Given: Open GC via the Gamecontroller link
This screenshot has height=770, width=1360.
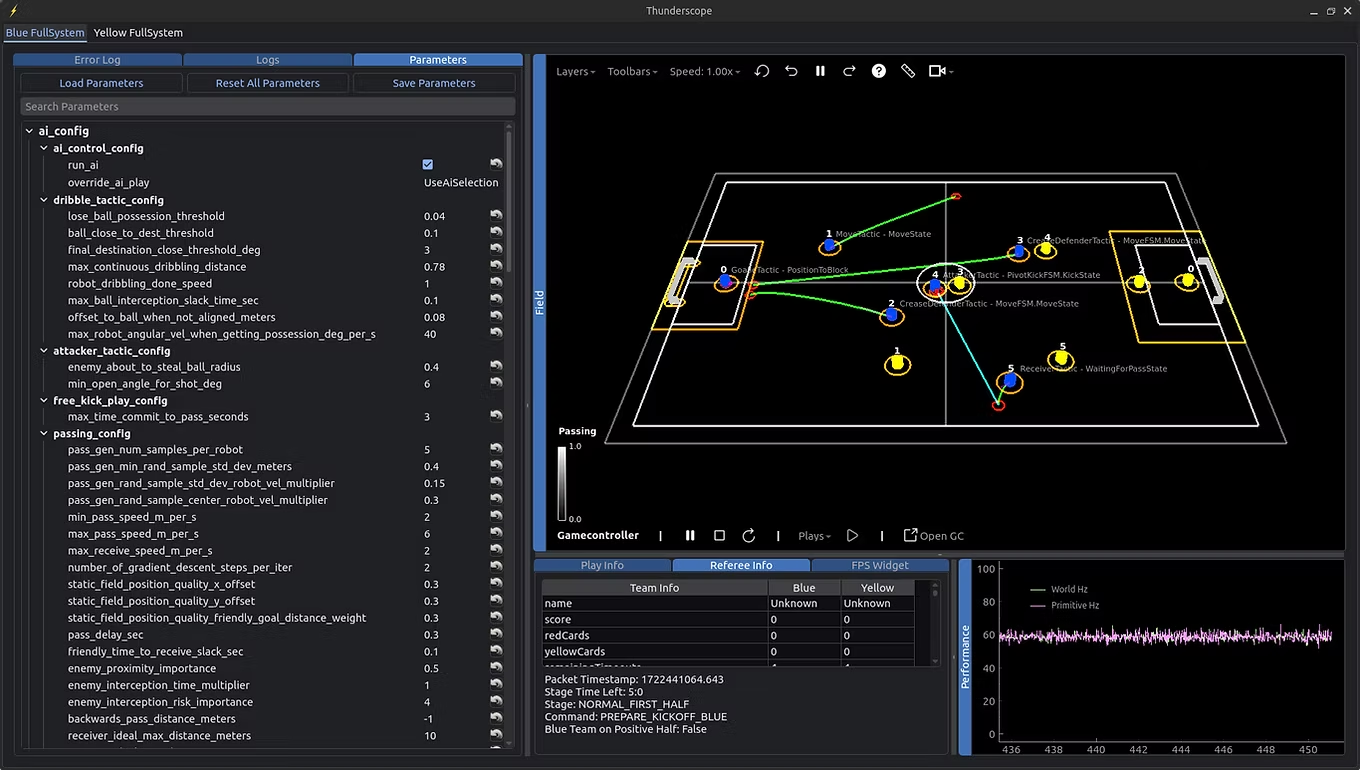Looking at the screenshot, I should click(x=933, y=535).
